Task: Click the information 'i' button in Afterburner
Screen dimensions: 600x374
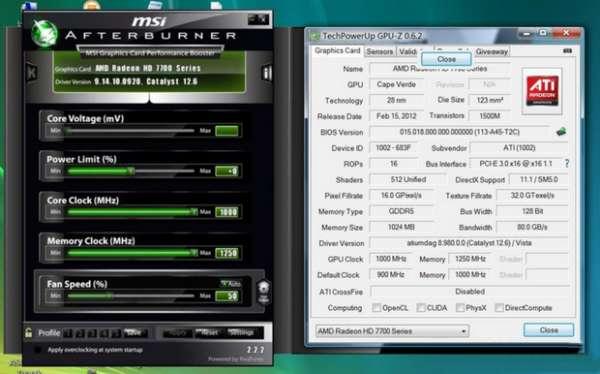Action: click(x=267, y=73)
